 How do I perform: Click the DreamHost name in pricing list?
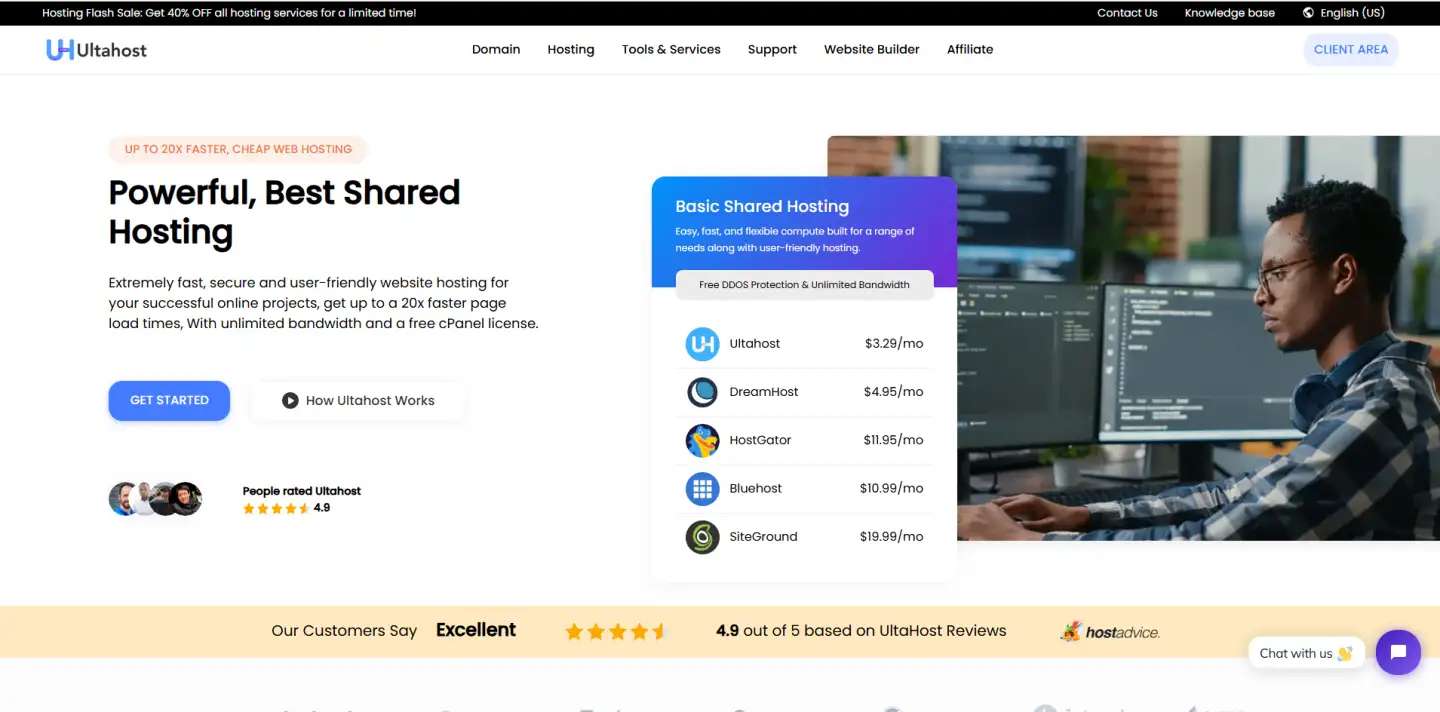pyautogui.click(x=764, y=392)
